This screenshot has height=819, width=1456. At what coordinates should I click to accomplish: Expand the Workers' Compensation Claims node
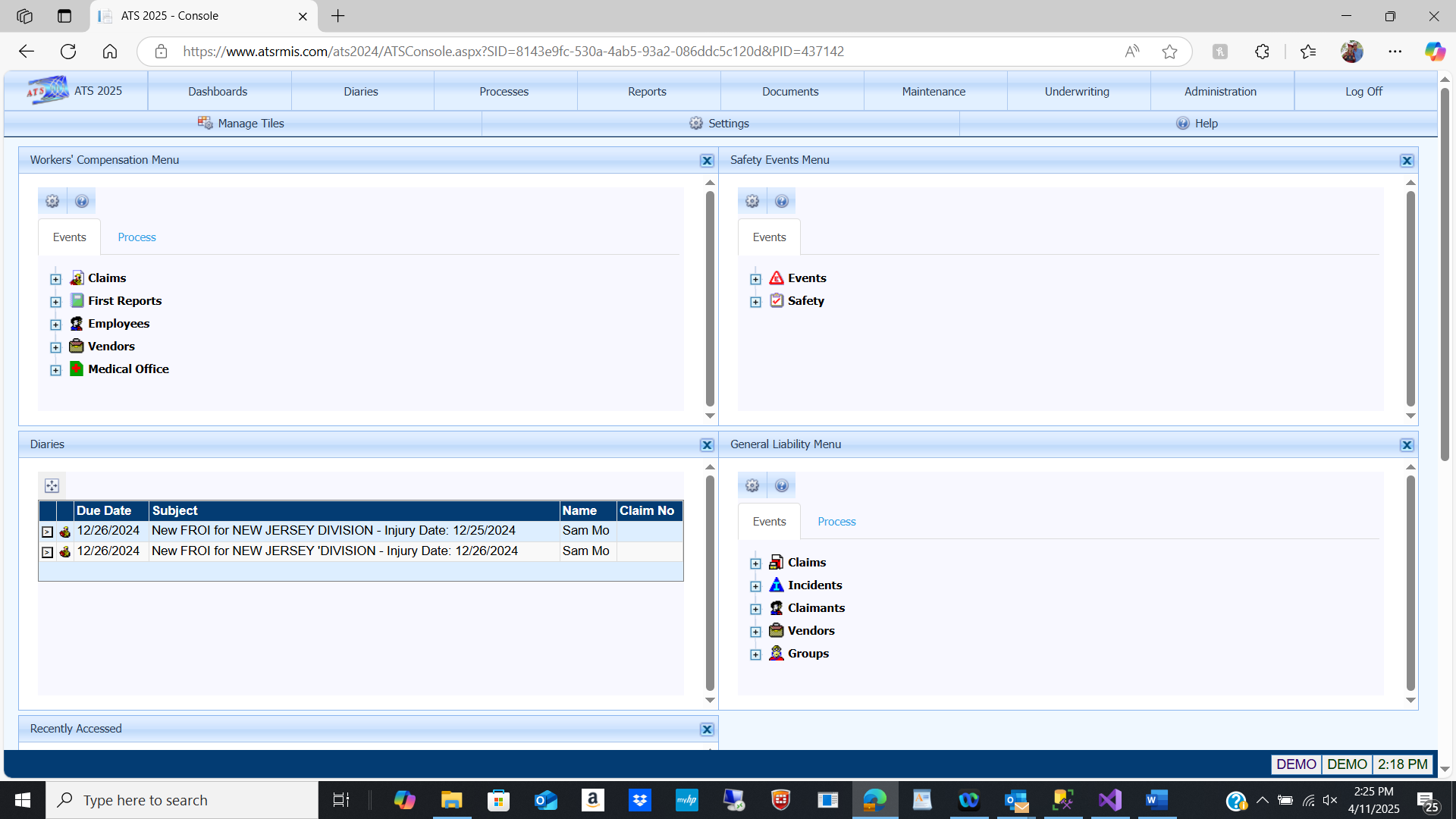[x=55, y=279]
